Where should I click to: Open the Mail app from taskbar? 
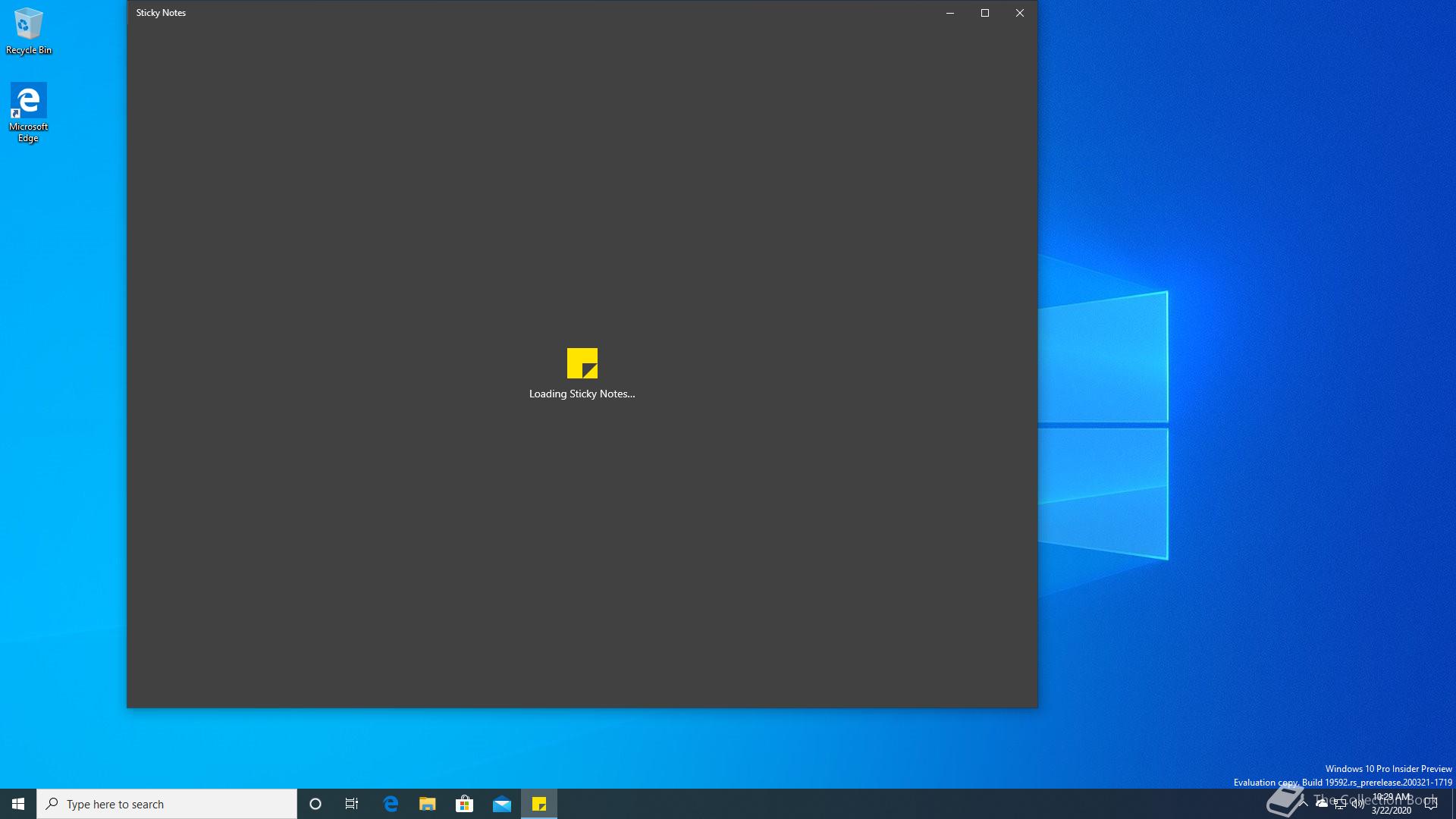tap(502, 804)
